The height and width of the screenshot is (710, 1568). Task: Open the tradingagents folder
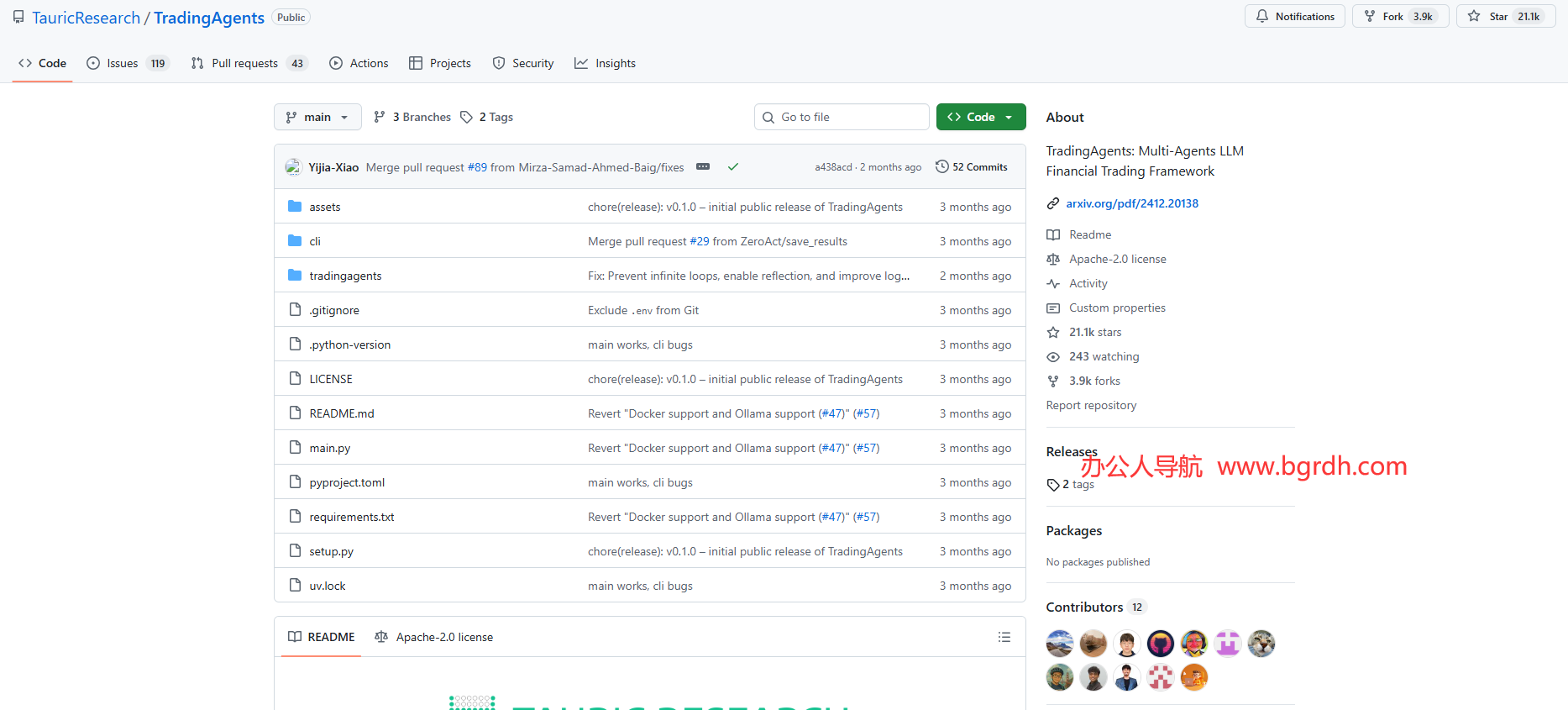coord(345,276)
